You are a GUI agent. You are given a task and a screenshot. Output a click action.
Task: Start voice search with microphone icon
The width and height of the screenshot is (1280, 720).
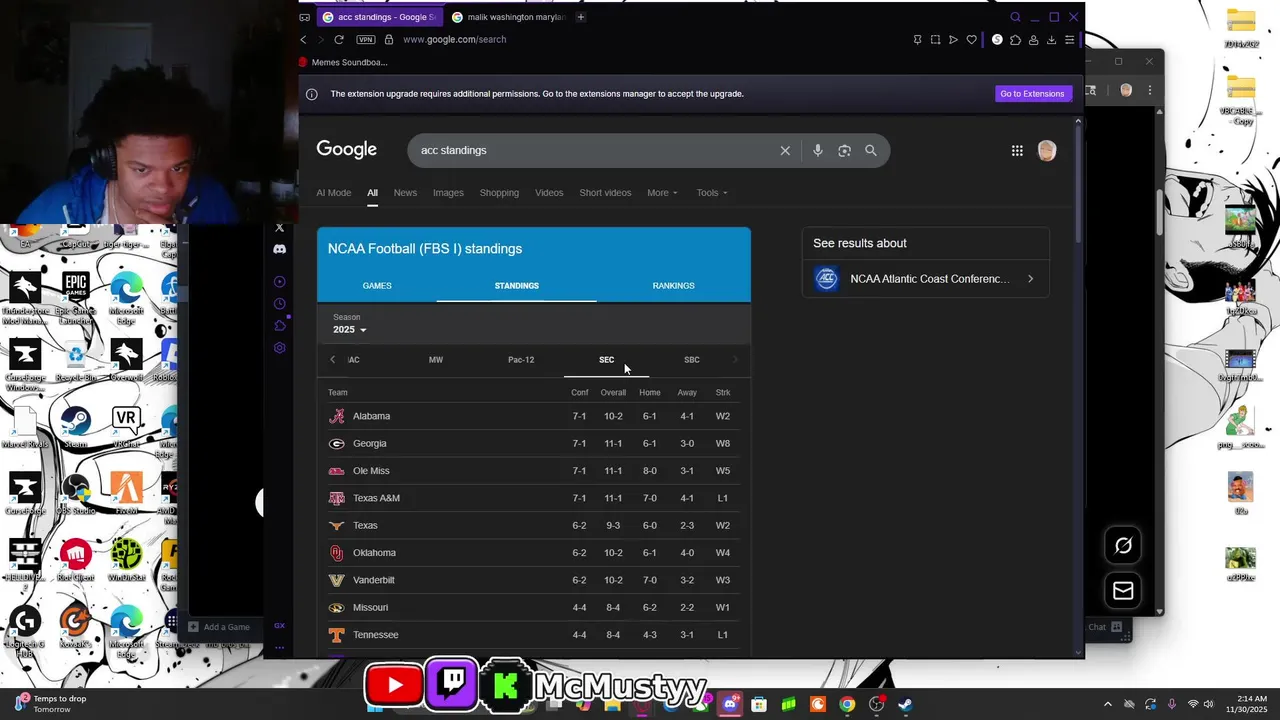coord(817,150)
